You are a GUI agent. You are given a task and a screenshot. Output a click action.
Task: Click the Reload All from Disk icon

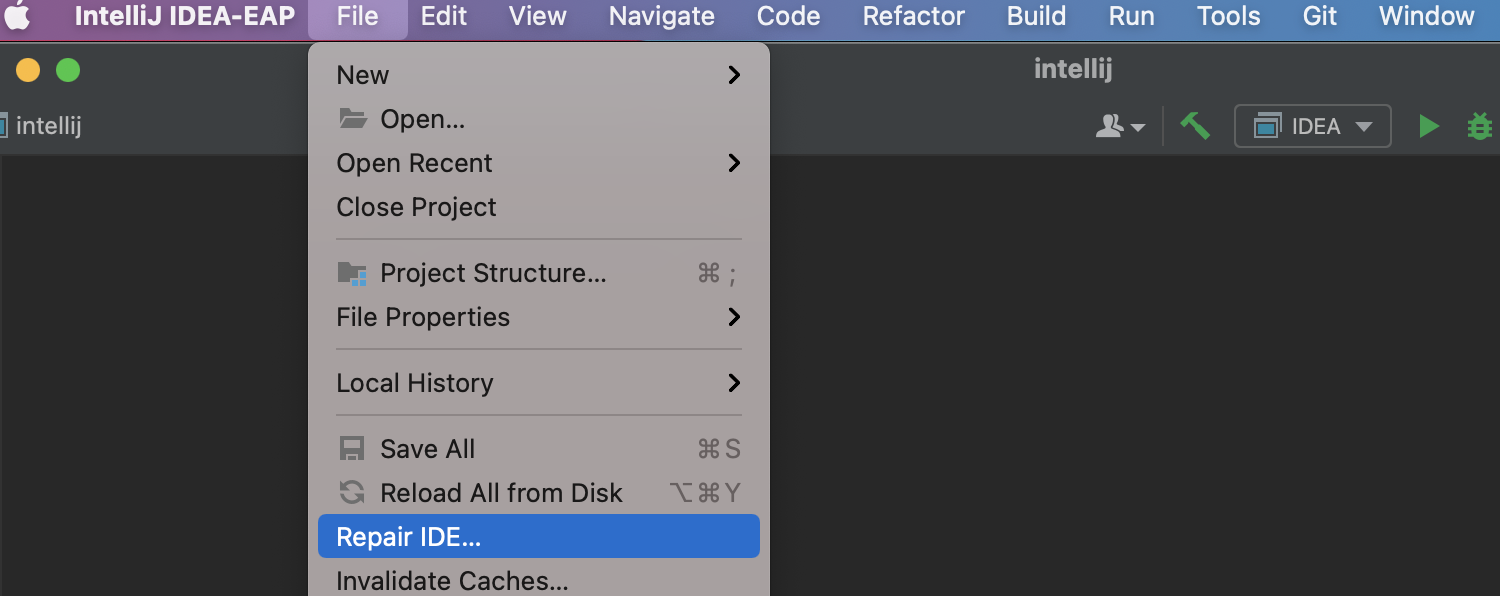click(352, 493)
